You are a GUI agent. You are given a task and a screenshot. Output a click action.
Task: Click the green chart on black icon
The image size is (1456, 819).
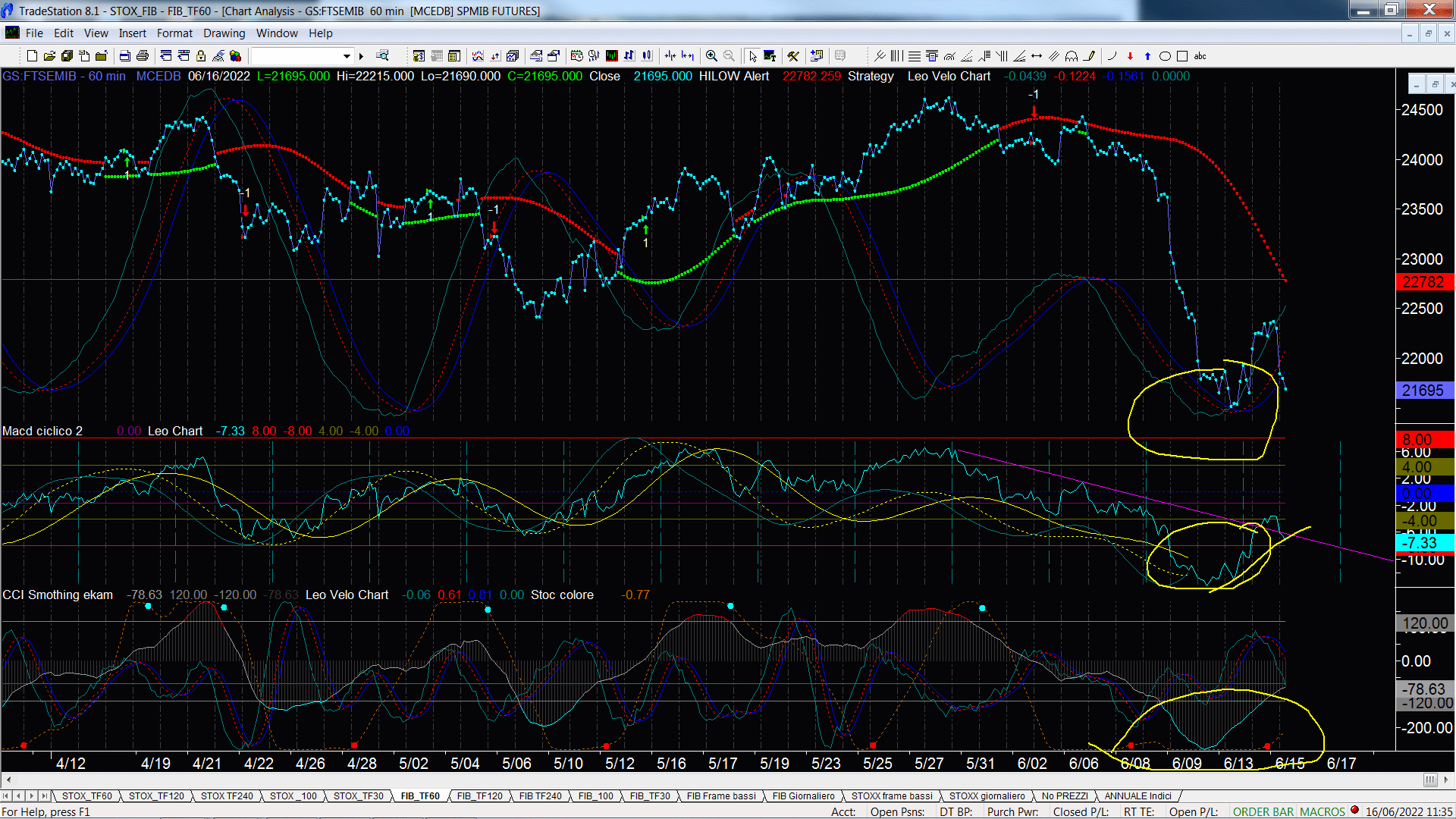click(612, 56)
